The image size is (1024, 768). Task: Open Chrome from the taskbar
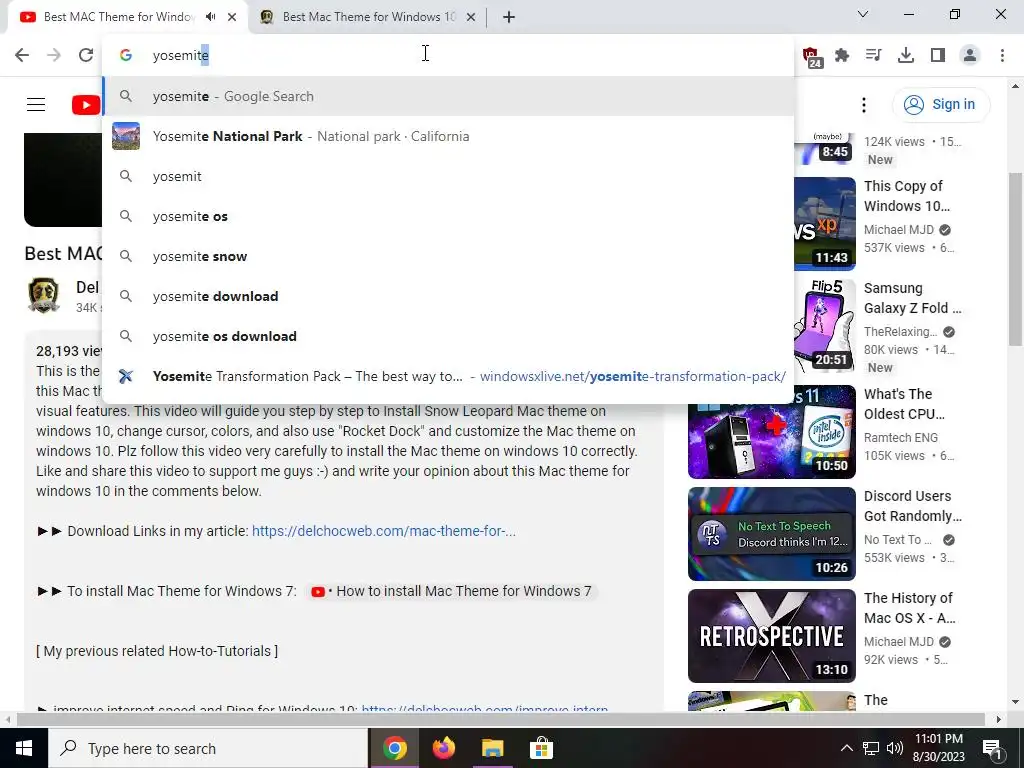click(394, 748)
